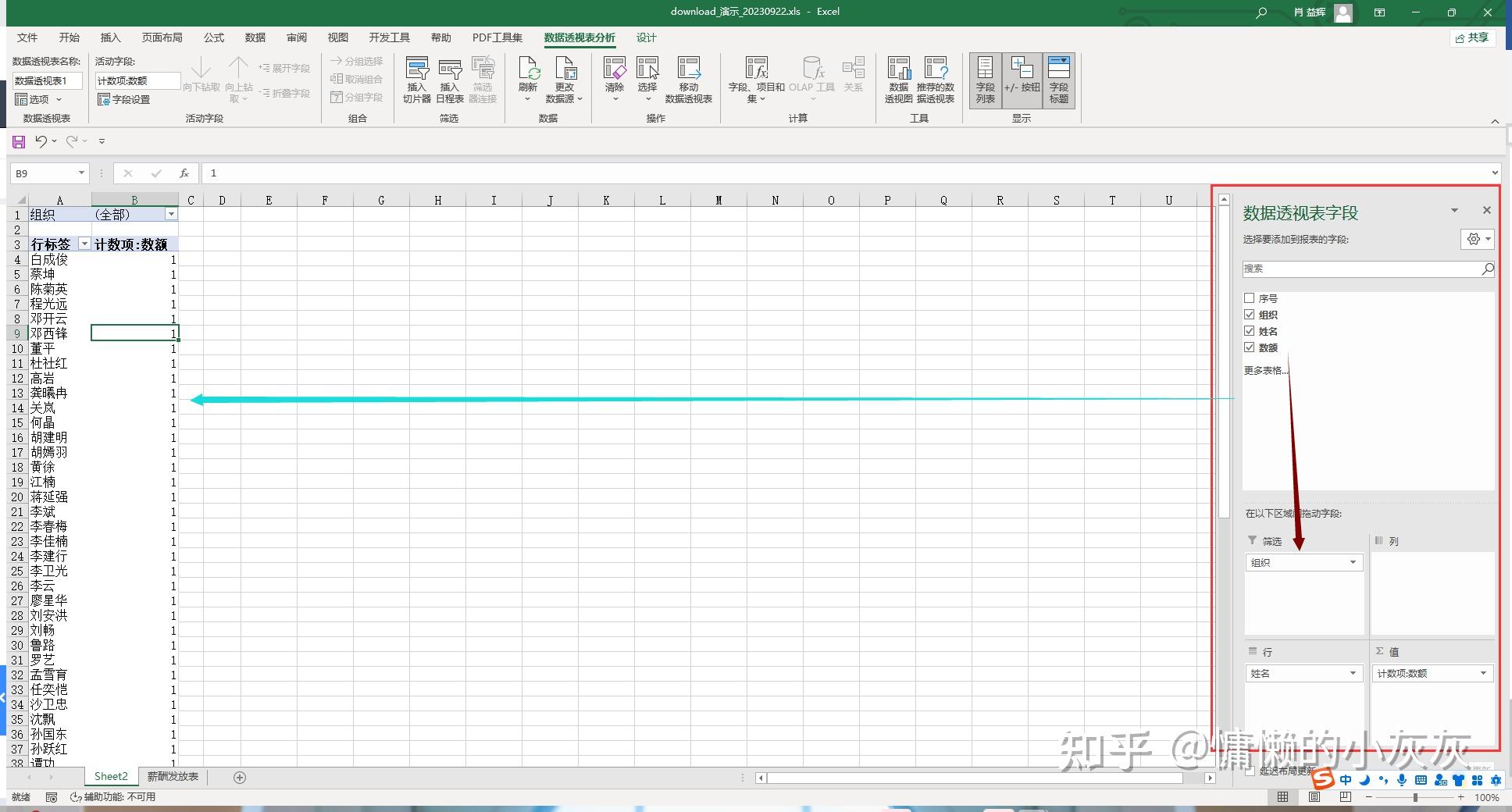
Task: Open the 组织 filter dropdown in 筛选 area
Action: (x=1353, y=562)
